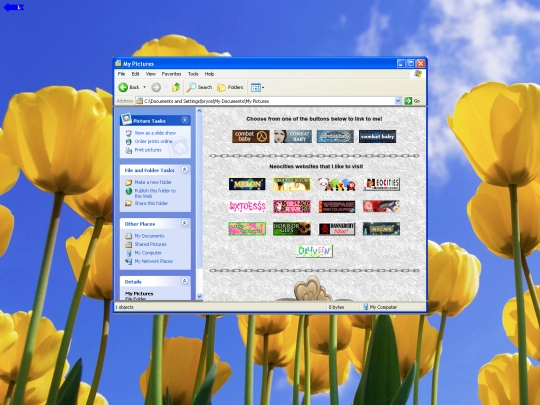Click the Now! banner with red figure

click(x=337, y=229)
